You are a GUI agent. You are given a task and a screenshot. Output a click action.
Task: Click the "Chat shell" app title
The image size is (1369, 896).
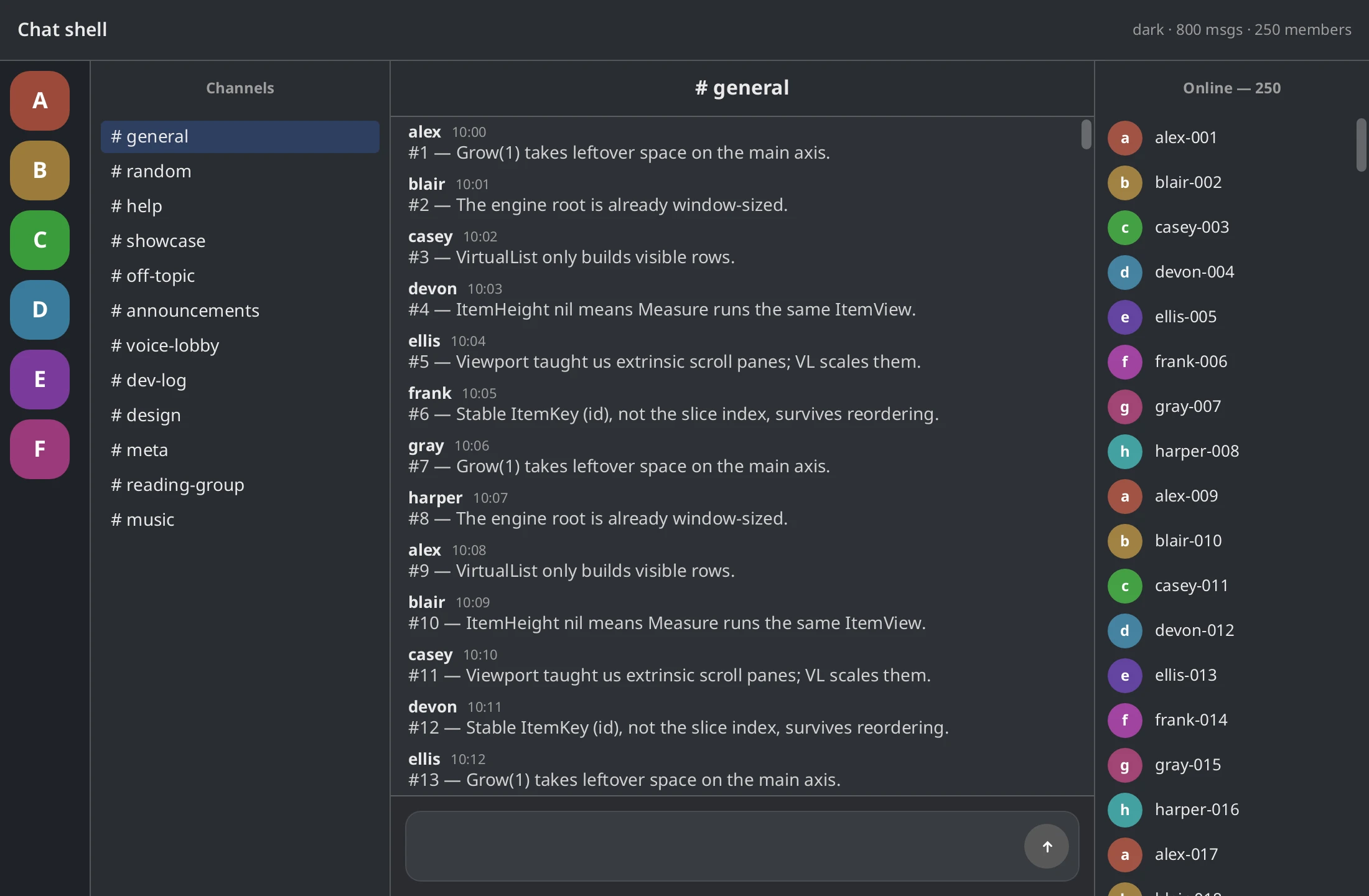[x=62, y=29]
